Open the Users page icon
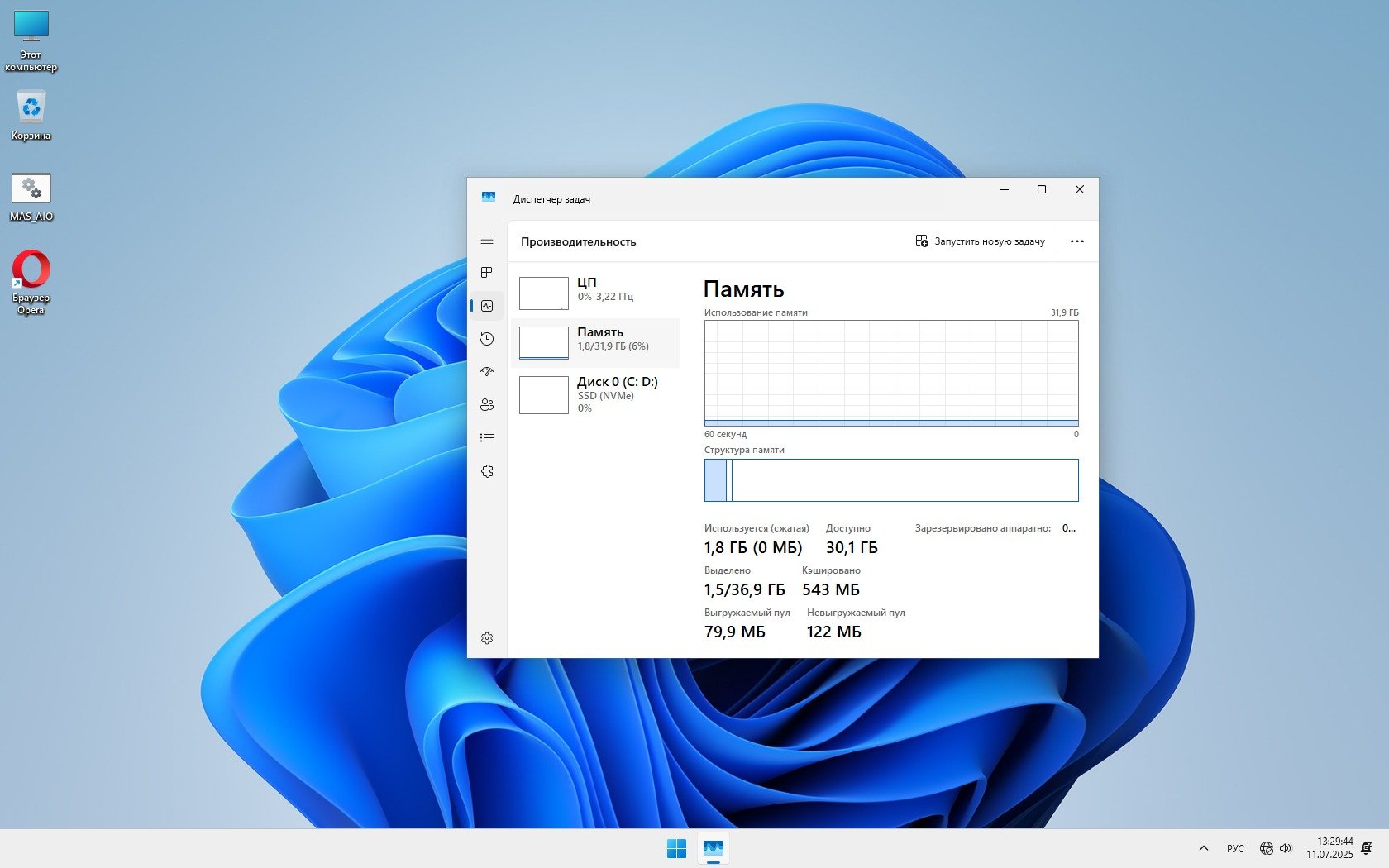 (x=487, y=405)
